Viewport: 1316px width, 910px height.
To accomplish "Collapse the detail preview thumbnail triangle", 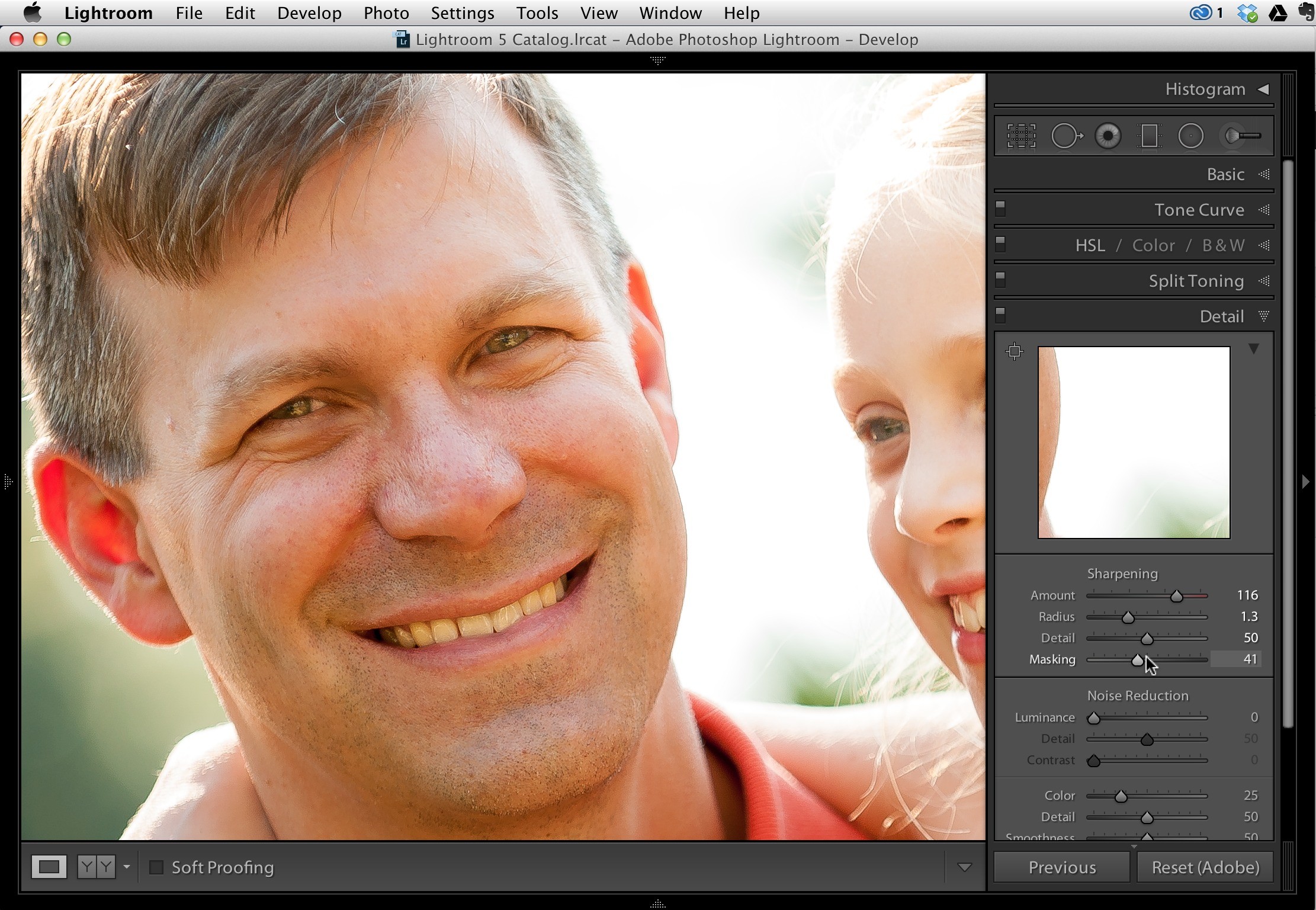I will pos(1254,349).
